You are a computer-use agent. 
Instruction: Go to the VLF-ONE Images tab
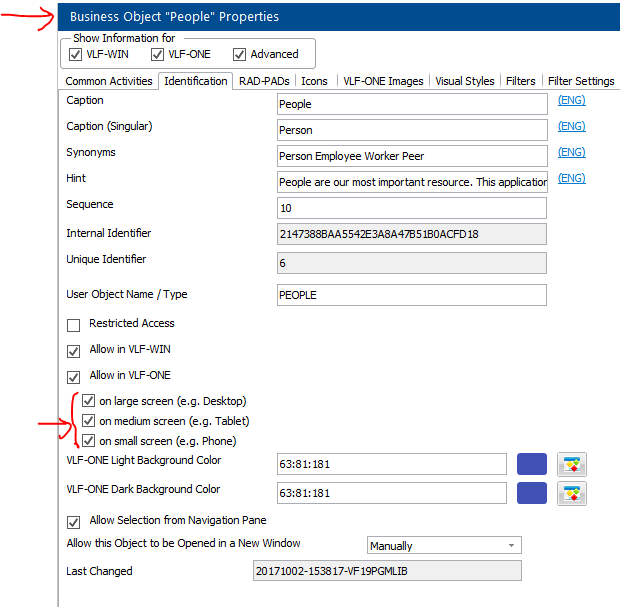(x=383, y=81)
